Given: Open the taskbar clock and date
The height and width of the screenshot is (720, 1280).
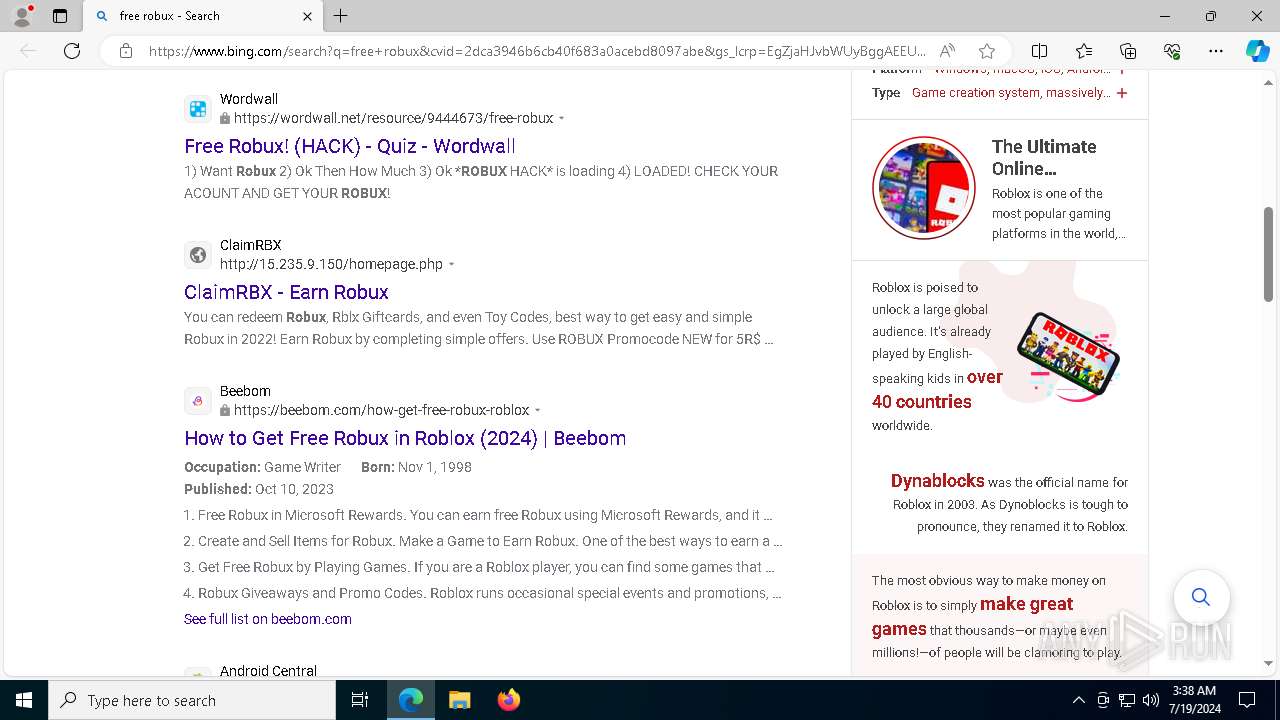Looking at the screenshot, I should (1194, 700).
